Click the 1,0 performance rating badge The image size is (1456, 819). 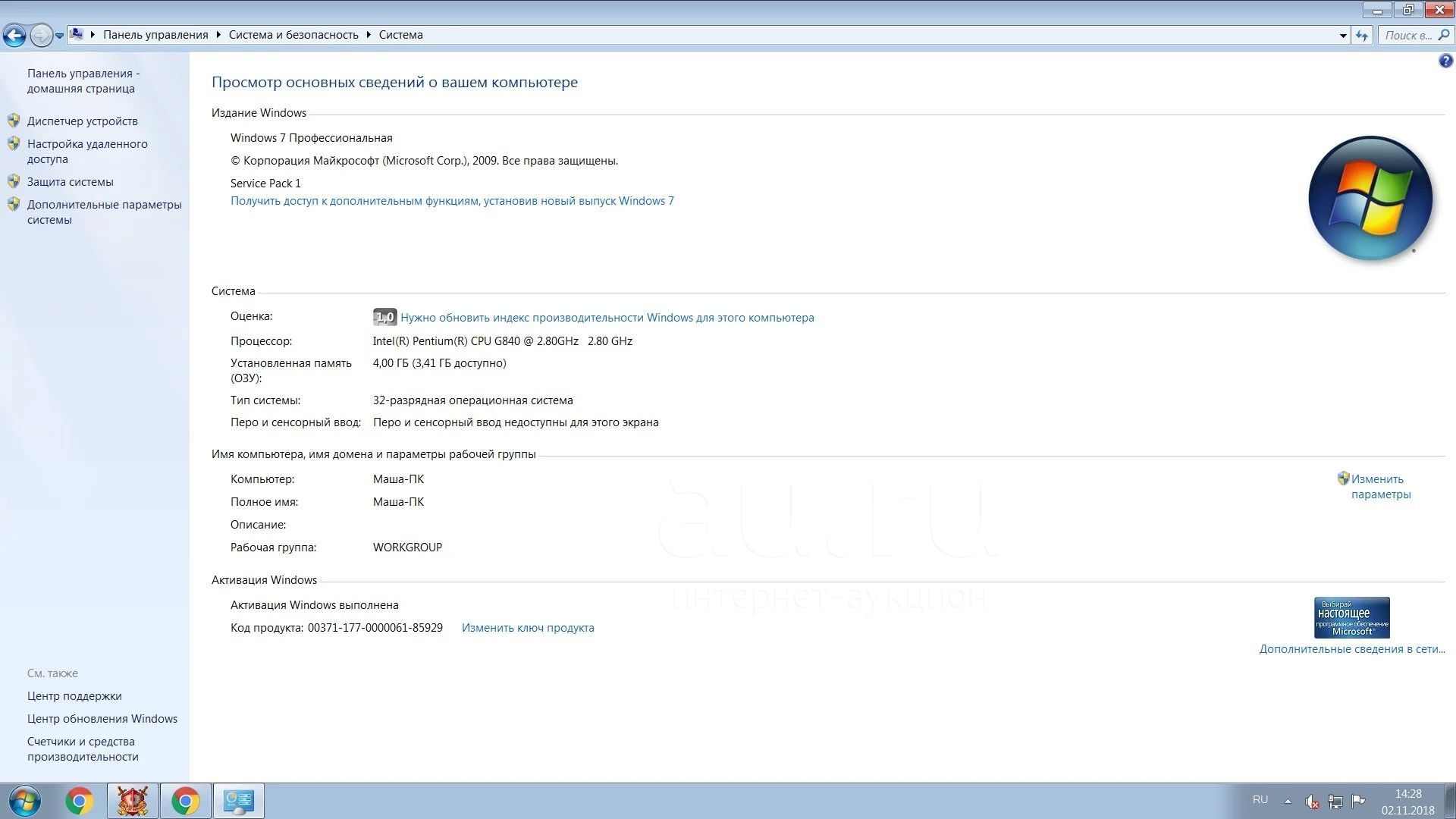coord(384,317)
